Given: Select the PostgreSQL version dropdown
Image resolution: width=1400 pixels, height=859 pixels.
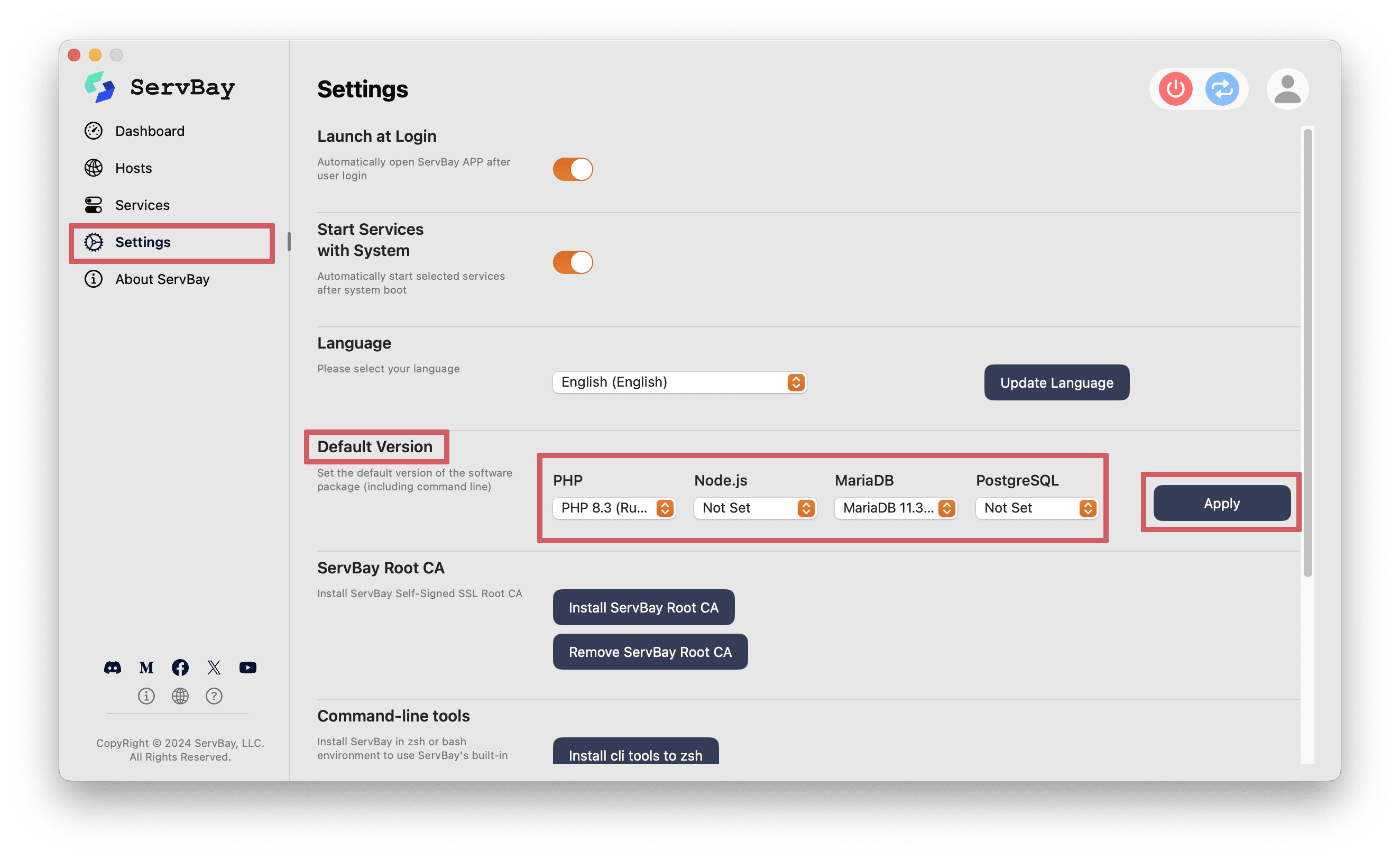Looking at the screenshot, I should point(1035,508).
